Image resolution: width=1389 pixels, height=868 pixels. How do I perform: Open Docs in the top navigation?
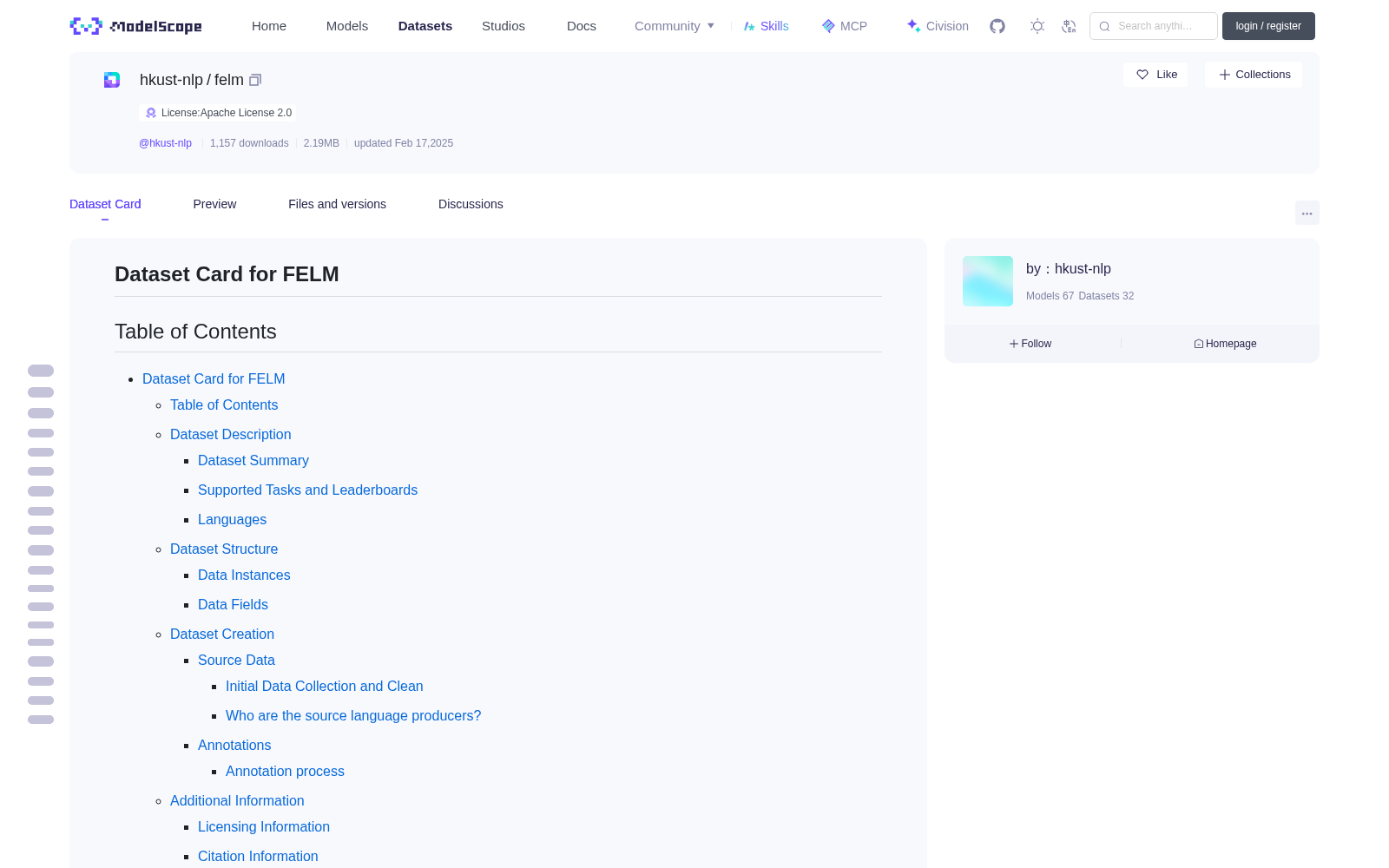pyautogui.click(x=582, y=26)
